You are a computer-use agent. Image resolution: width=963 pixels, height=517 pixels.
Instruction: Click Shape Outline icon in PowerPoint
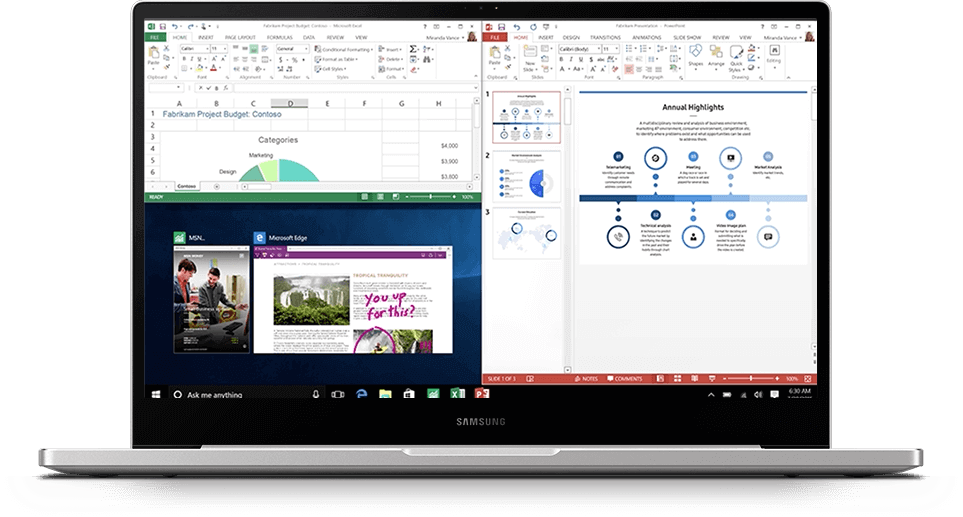751,58
